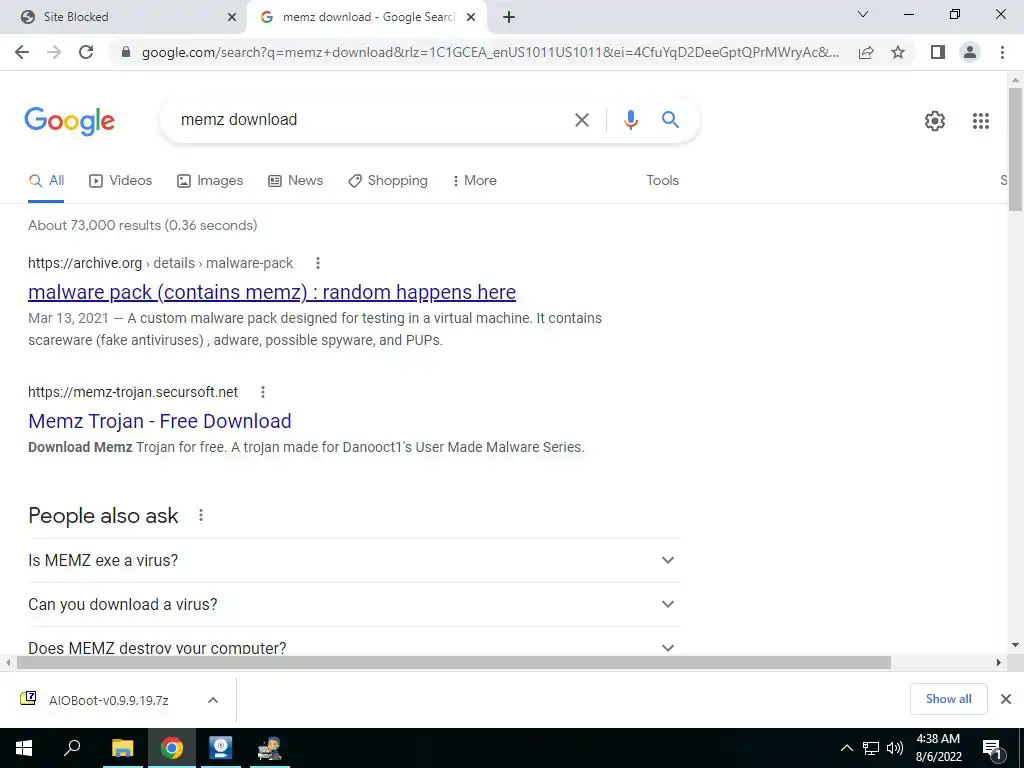The height and width of the screenshot is (768, 1024).
Task: Bookmark this page with star icon
Action: tap(898, 52)
